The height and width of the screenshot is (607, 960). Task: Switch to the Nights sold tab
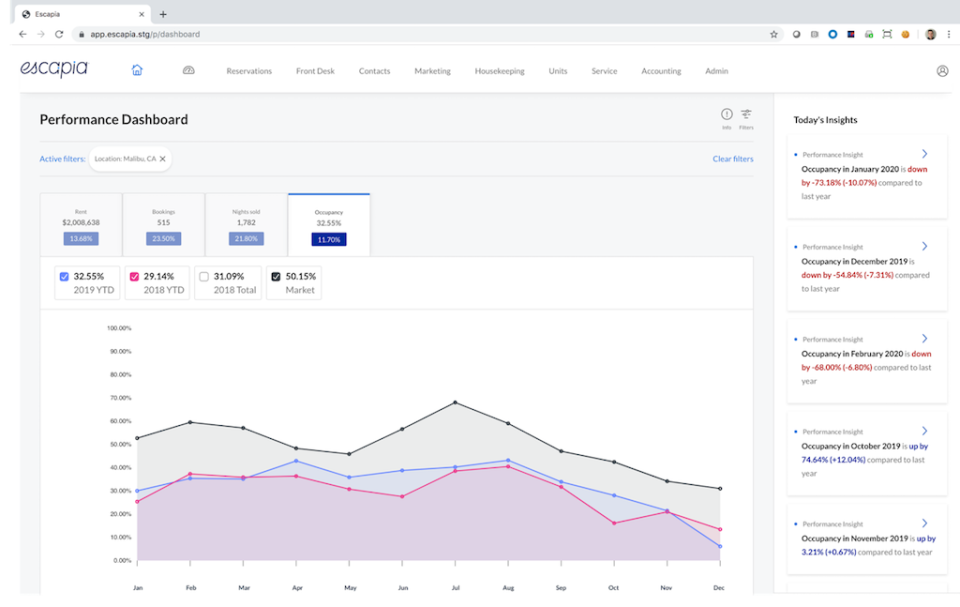click(246, 225)
